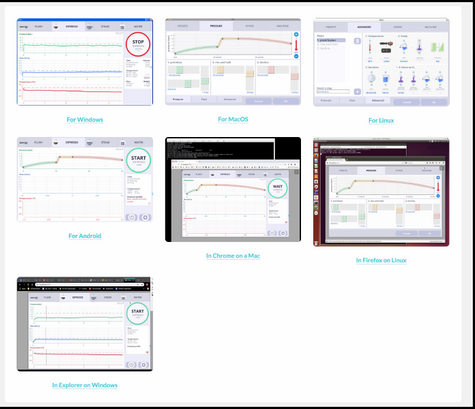Viewport: 475px width, 409px height.
Task: Click the blue minus icon below the thermometer in MacOS screenshot
Action: (296, 56)
